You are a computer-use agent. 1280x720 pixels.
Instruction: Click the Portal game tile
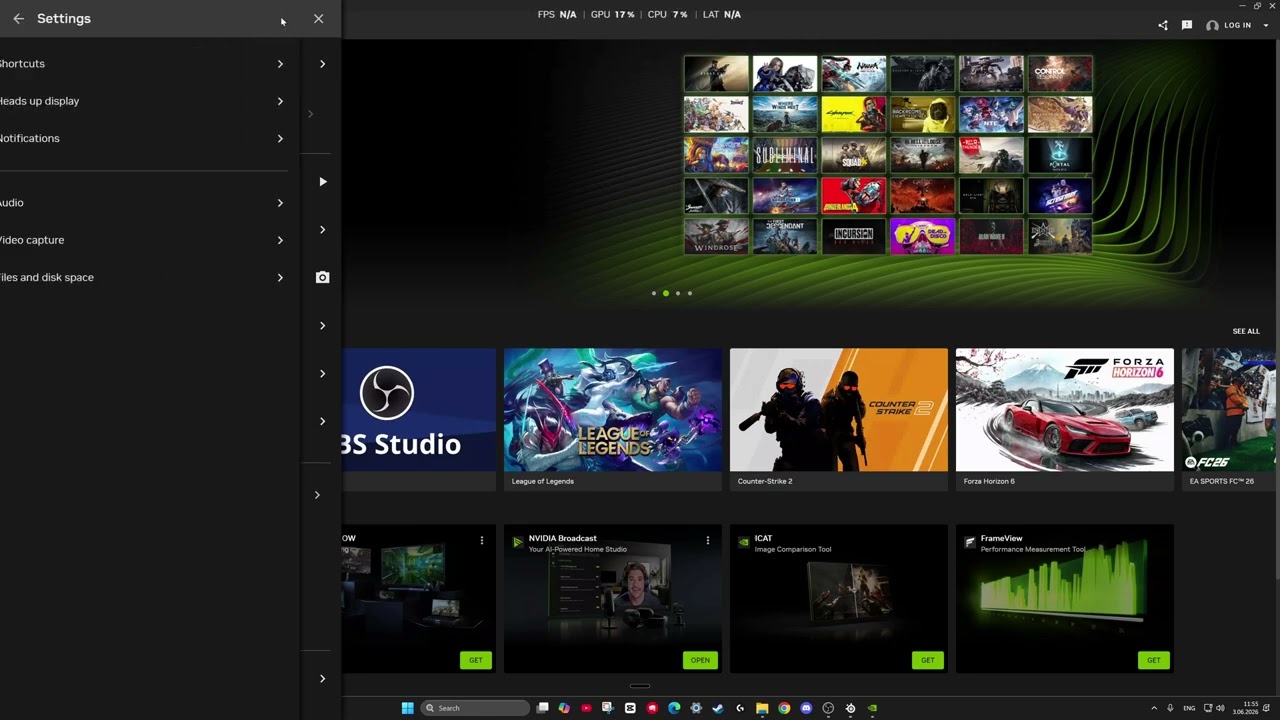1060,156
